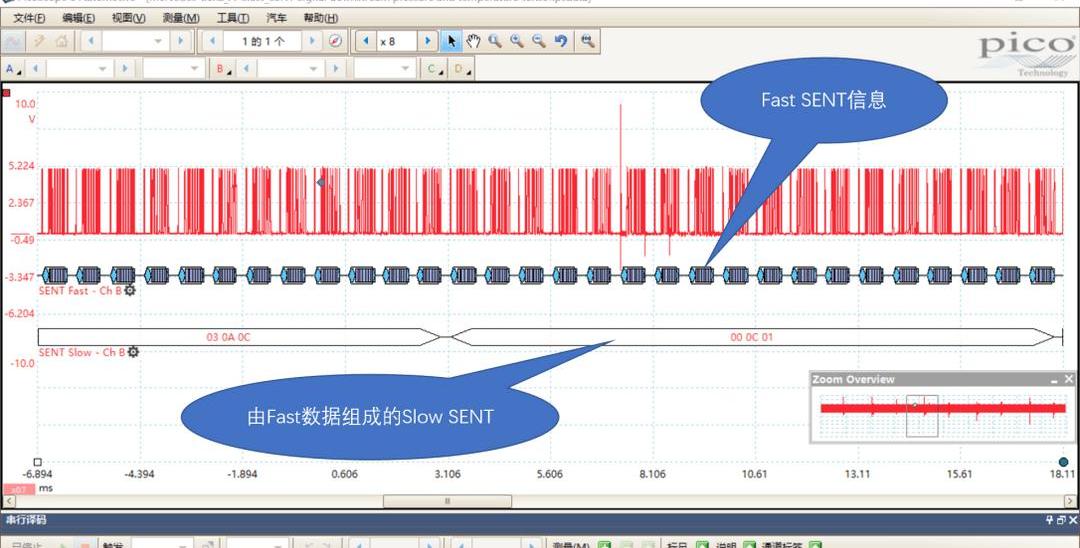Click the scrollbar right arrow
Image resolution: width=1080 pixels, height=548 pixels.
(1071, 500)
